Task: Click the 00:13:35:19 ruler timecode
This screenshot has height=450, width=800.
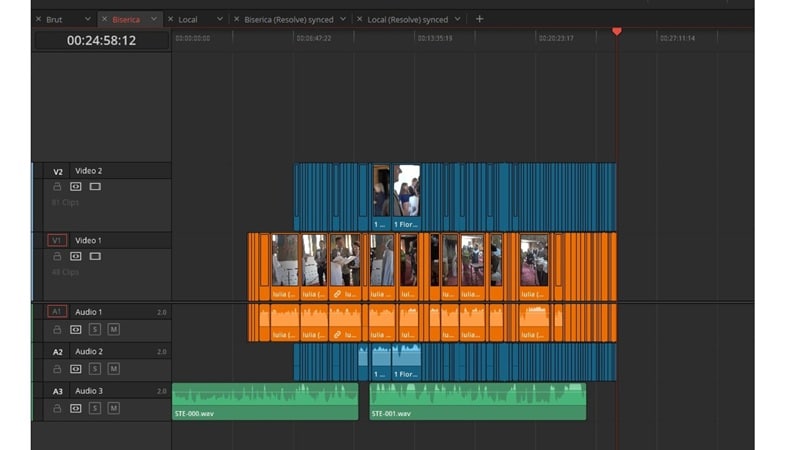Action: [x=435, y=38]
